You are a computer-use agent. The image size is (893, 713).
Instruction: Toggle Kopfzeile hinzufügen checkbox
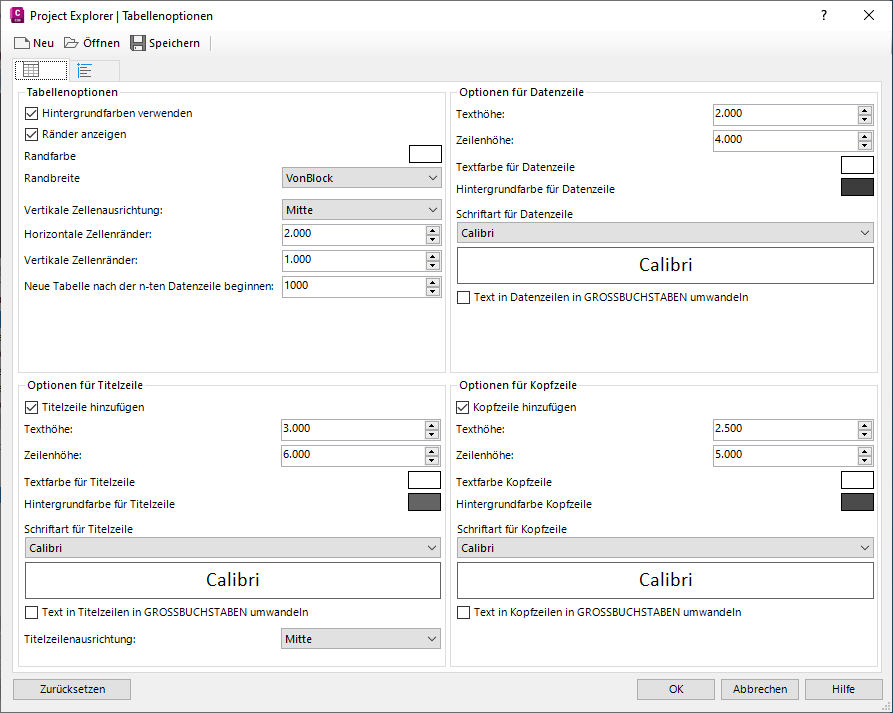[463, 407]
